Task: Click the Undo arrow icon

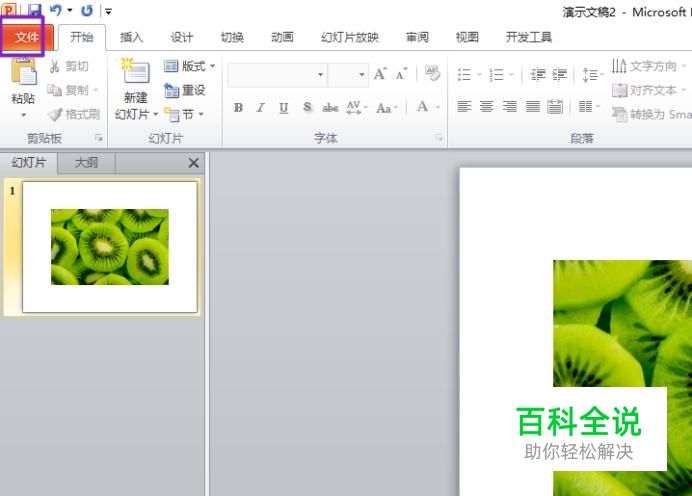Action: 56,10
